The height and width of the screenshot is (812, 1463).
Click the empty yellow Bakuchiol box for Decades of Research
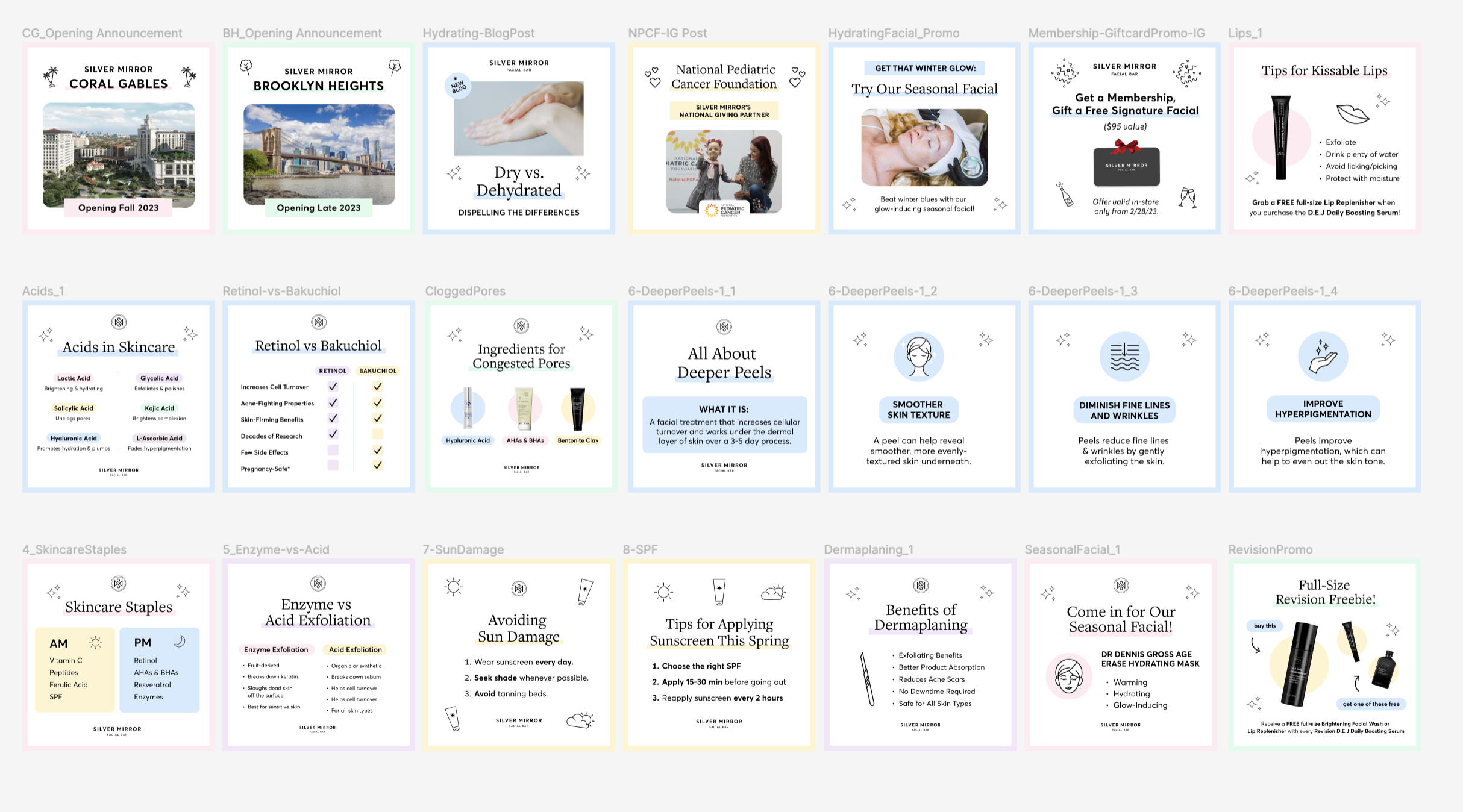(x=378, y=434)
